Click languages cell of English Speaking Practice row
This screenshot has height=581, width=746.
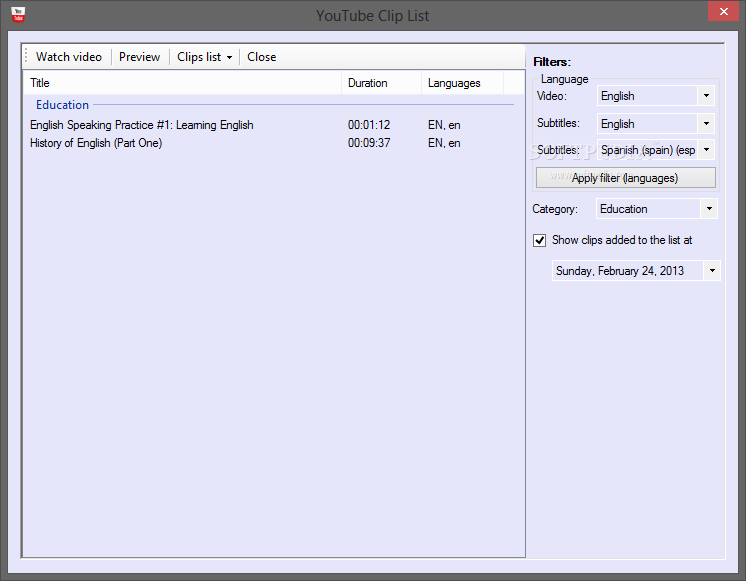point(444,125)
